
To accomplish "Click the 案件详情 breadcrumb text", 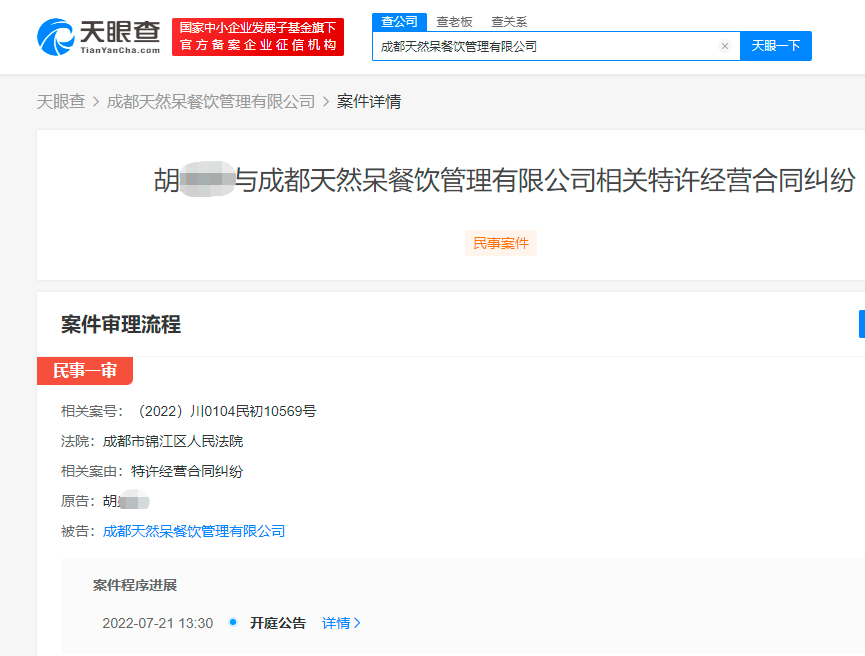I will coord(369,102).
